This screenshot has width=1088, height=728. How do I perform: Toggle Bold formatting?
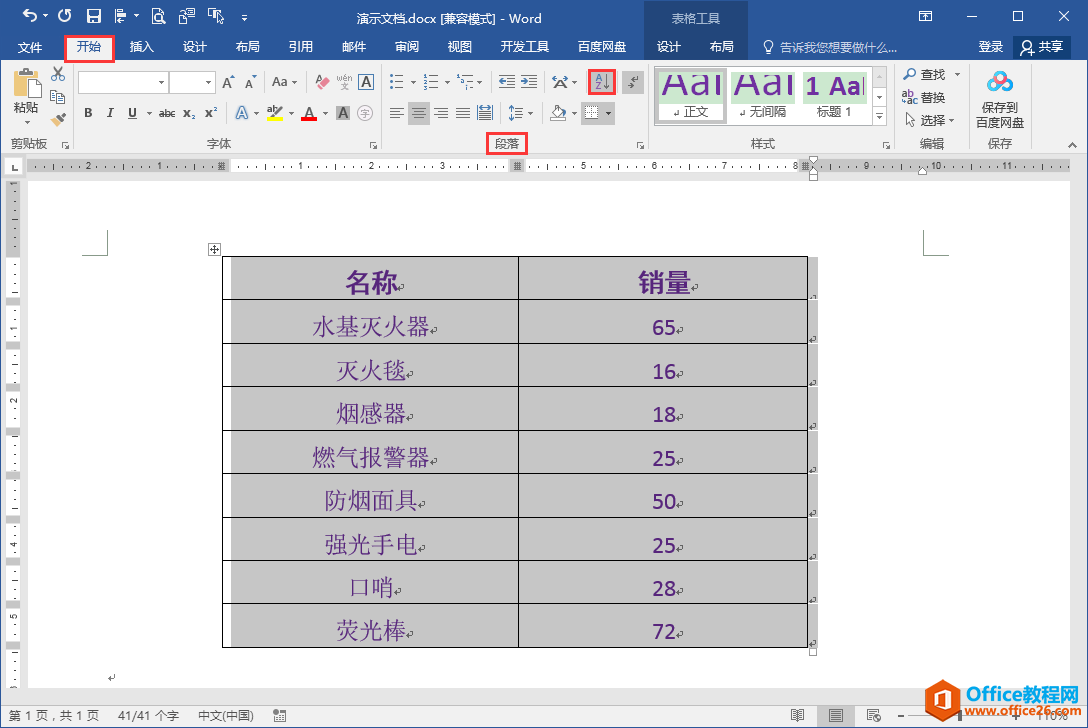point(88,113)
